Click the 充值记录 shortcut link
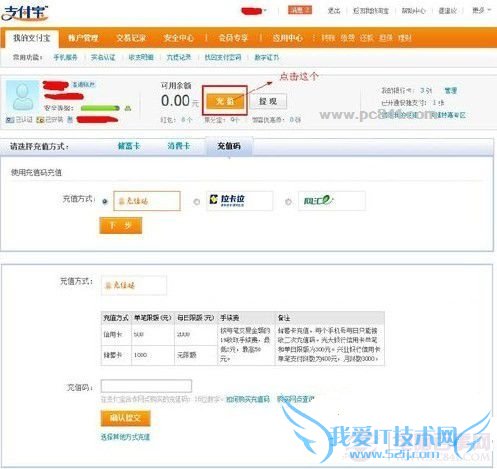The width and height of the screenshot is (497, 469). pyautogui.click(x=179, y=57)
